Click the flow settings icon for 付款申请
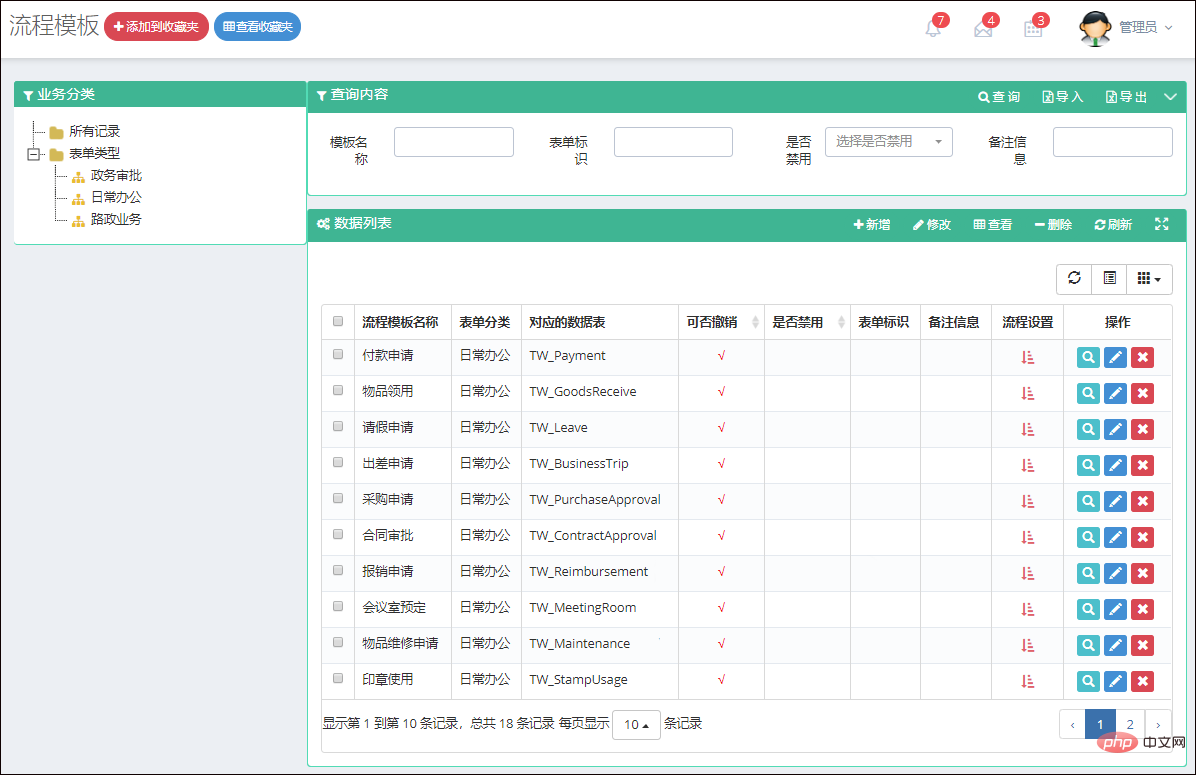The image size is (1196, 775). coord(1027,357)
